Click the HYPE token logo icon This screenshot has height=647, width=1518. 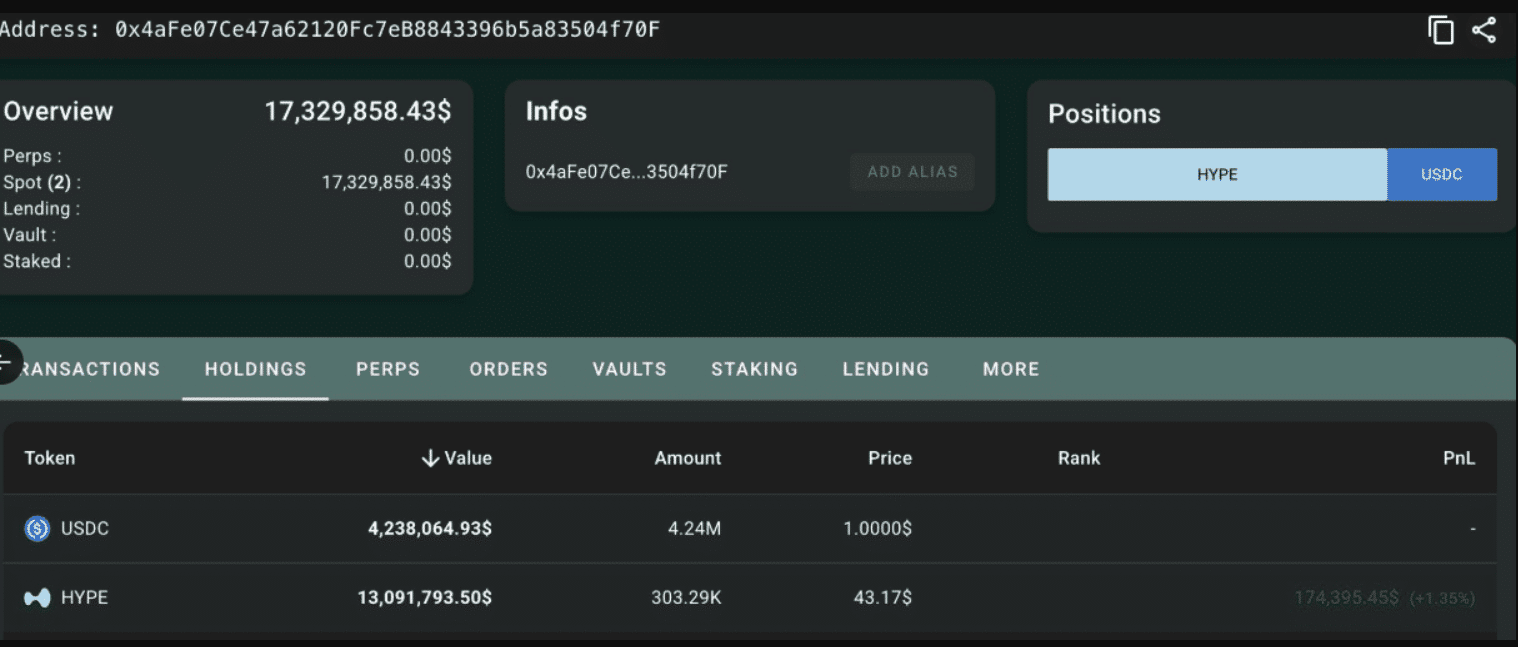(x=37, y=598)
